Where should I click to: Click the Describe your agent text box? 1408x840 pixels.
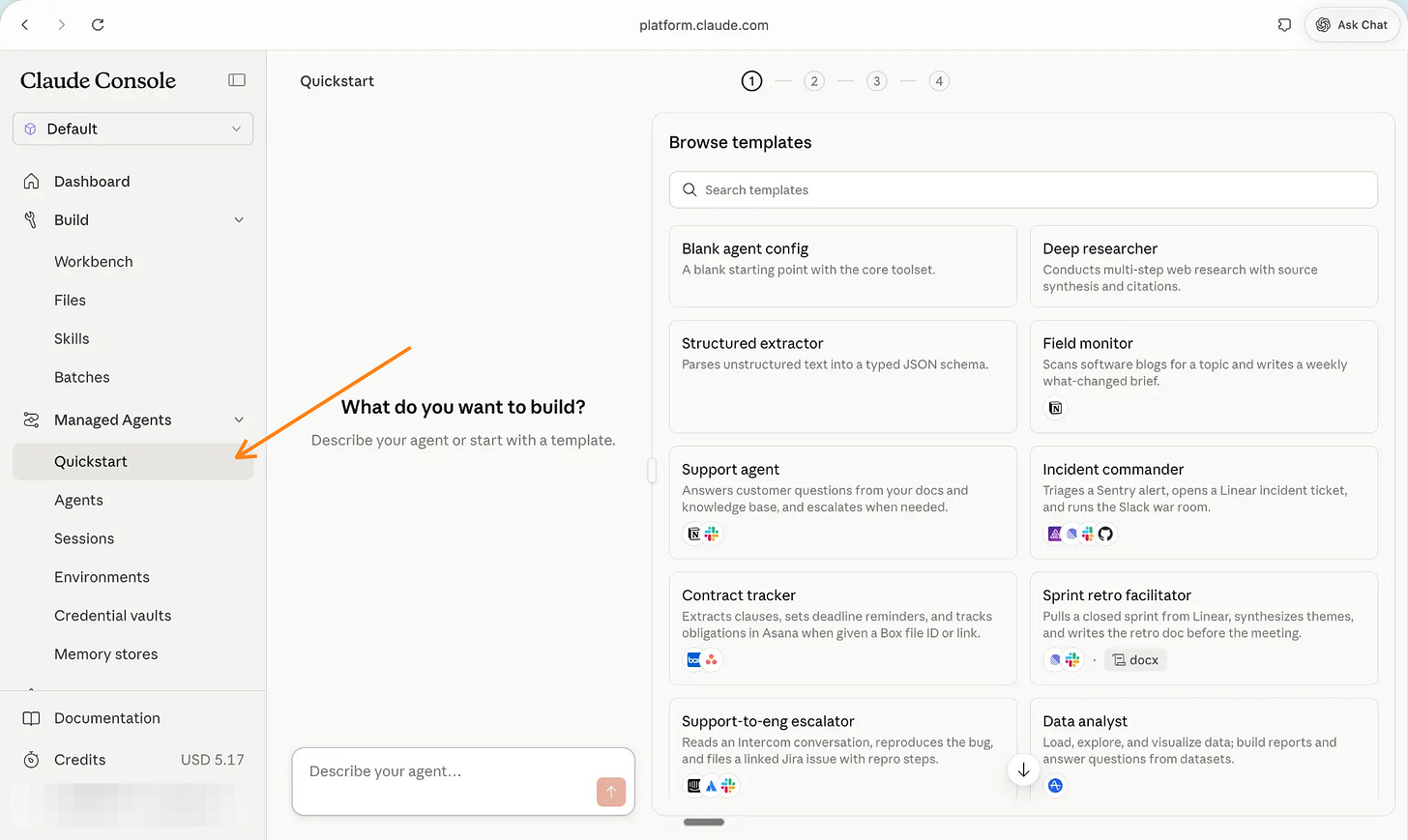463,781
